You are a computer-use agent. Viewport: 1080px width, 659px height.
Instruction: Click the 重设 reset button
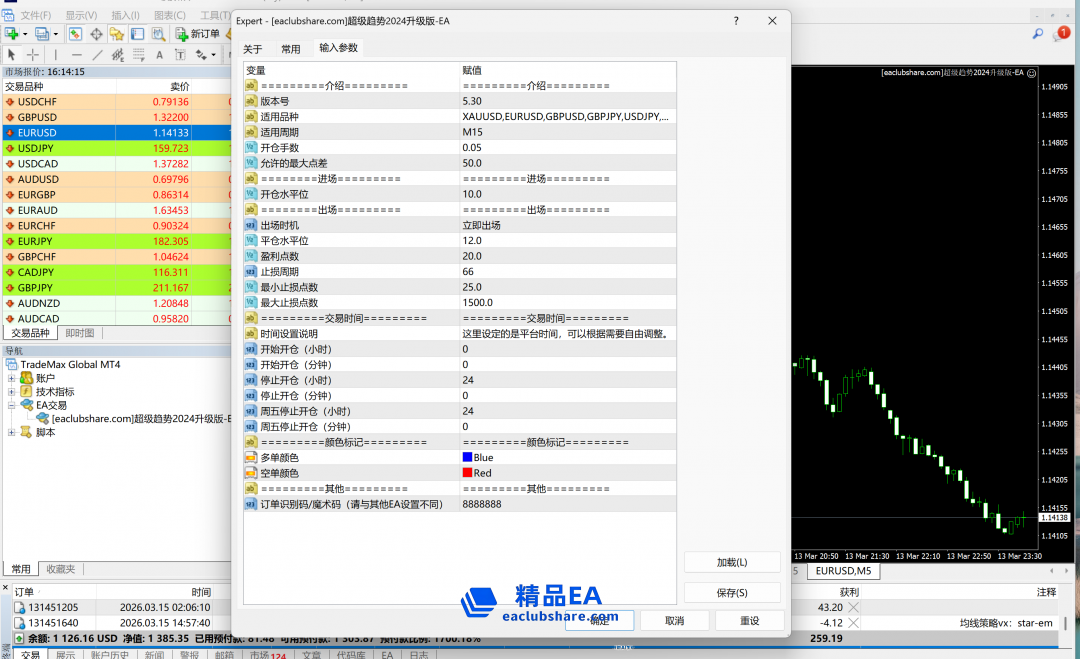coord(749,621)
